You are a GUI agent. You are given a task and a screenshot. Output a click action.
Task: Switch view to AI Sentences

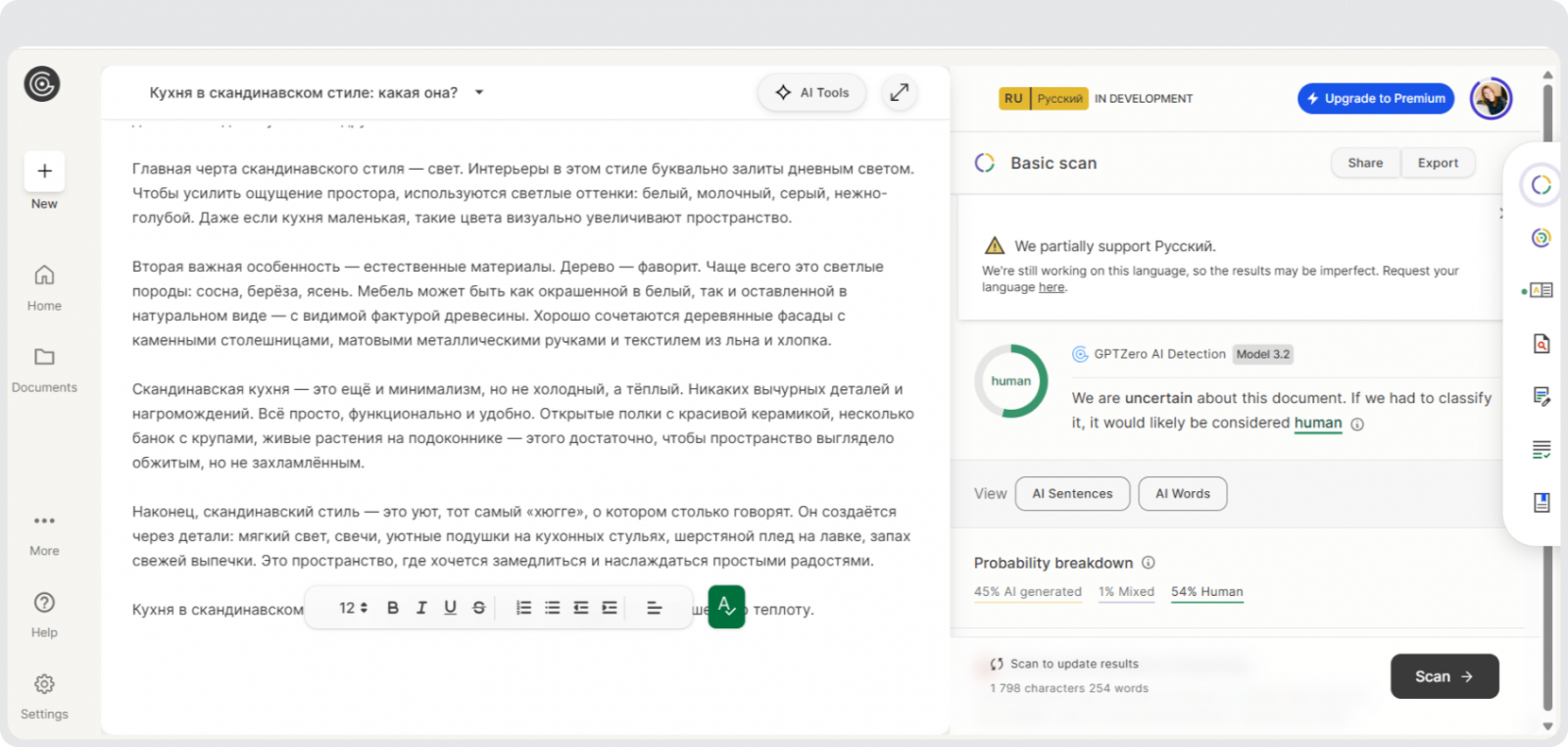tap(1072, 493)
